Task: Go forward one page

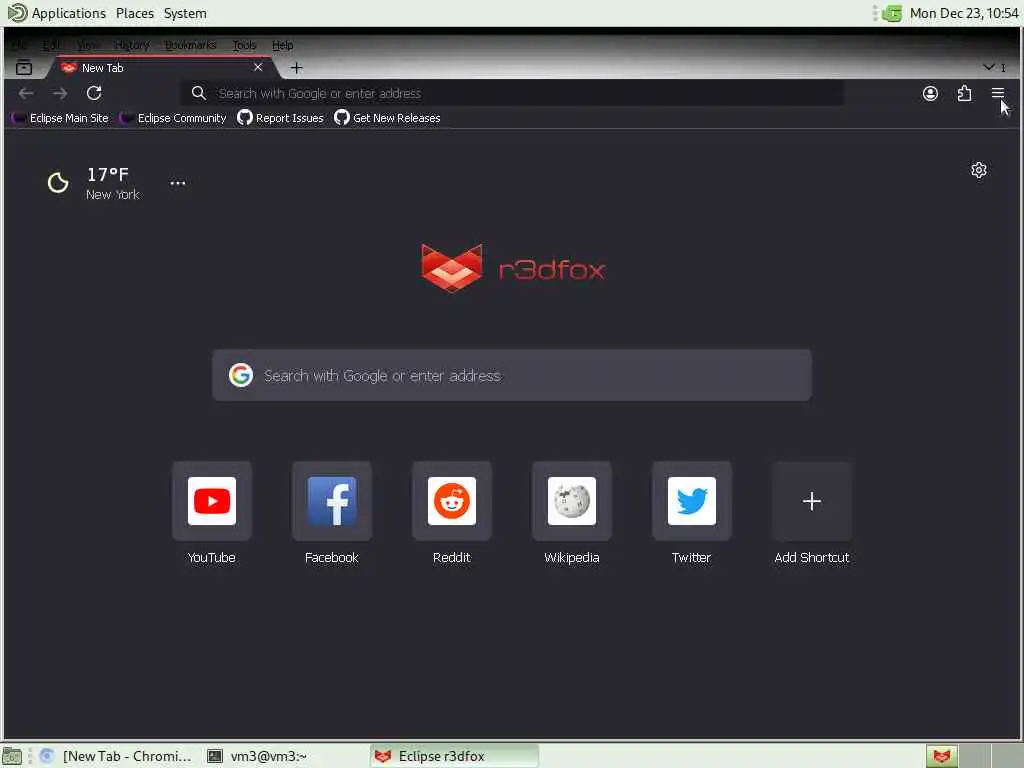Action: (60, 93)
